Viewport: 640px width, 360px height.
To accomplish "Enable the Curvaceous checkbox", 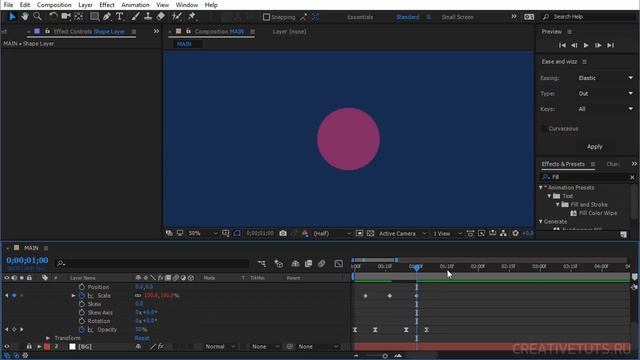I will tap(544, 129).
